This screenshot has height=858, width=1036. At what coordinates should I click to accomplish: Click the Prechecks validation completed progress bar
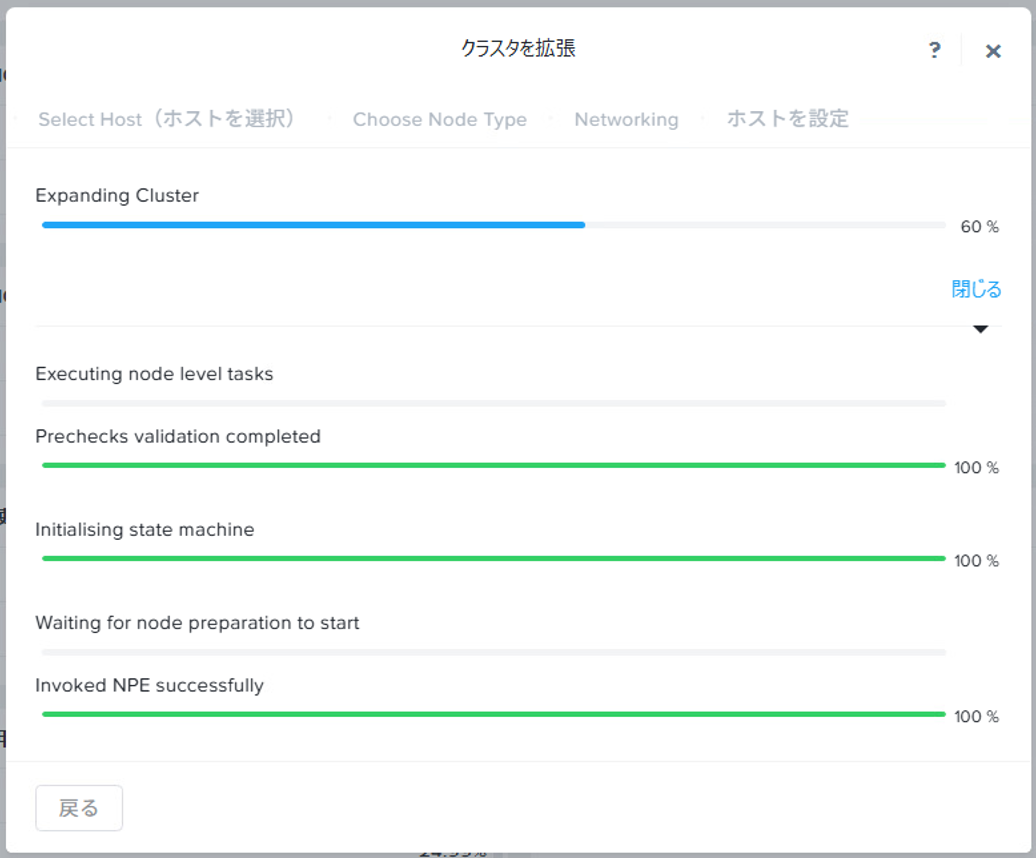coord(494,466)
